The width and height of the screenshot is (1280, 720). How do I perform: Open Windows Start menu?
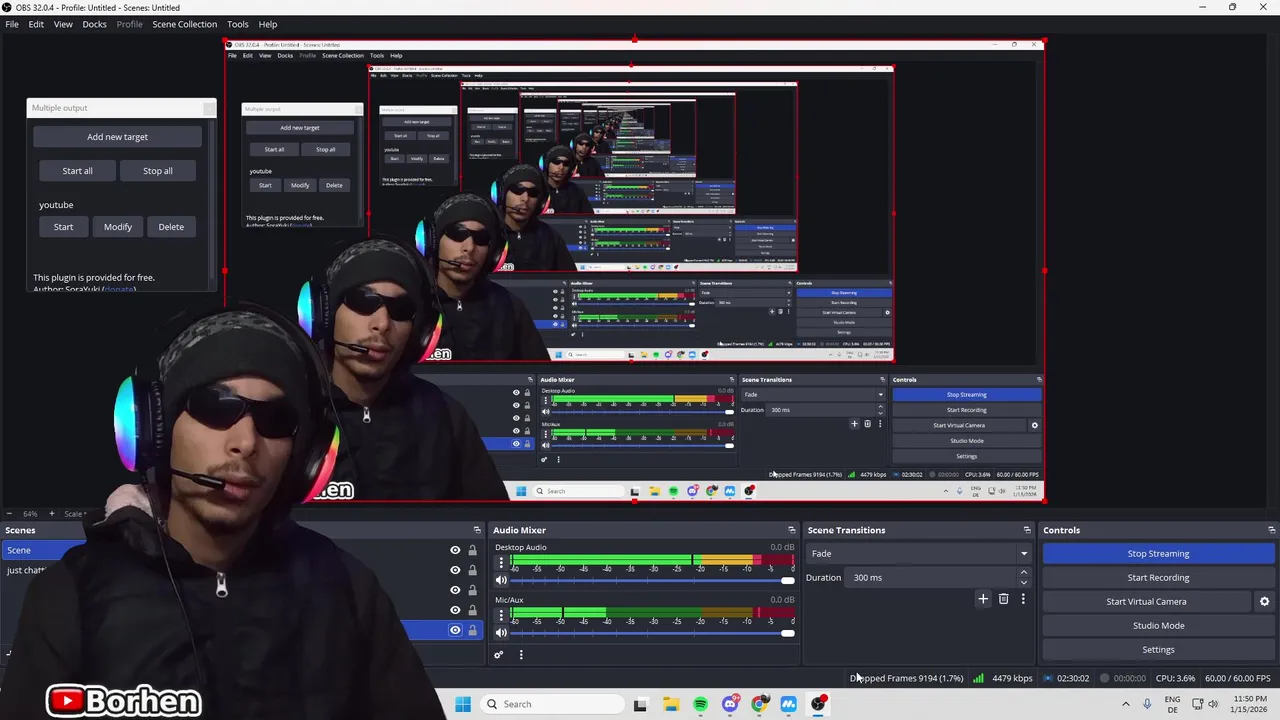point(463,704)
